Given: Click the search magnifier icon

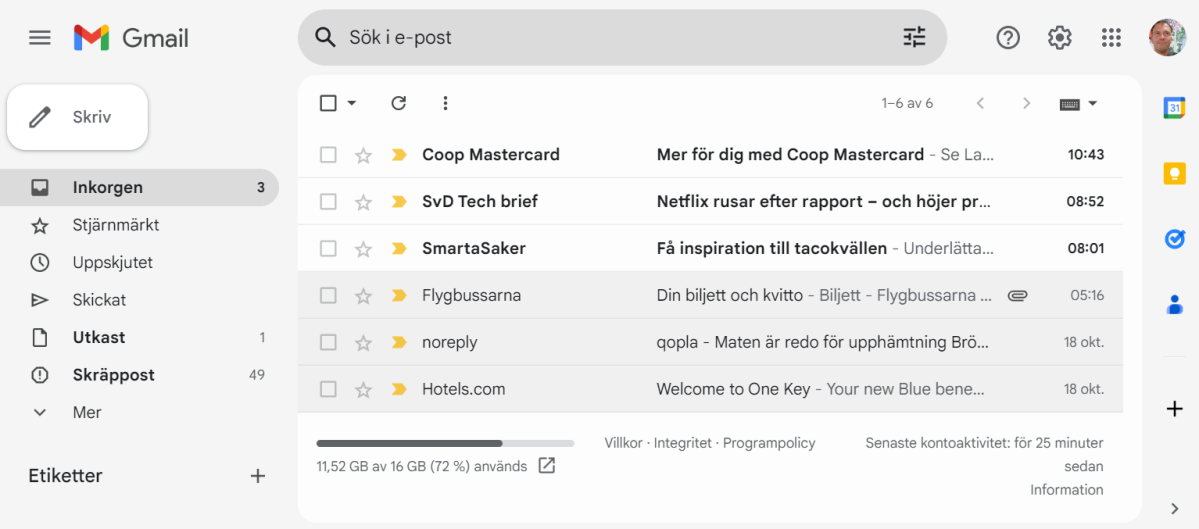Looking at the screenshot, I should (326, 37).
